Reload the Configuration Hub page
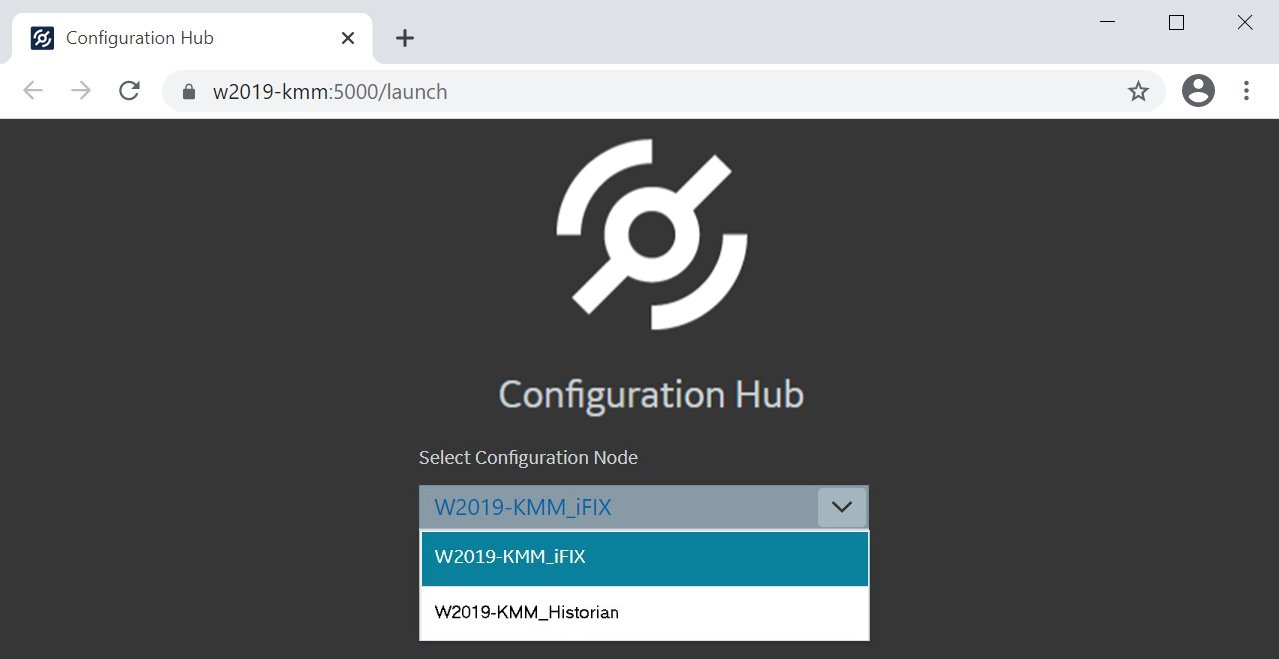Viewport: 1279px width, 659px height. (129, 91)
